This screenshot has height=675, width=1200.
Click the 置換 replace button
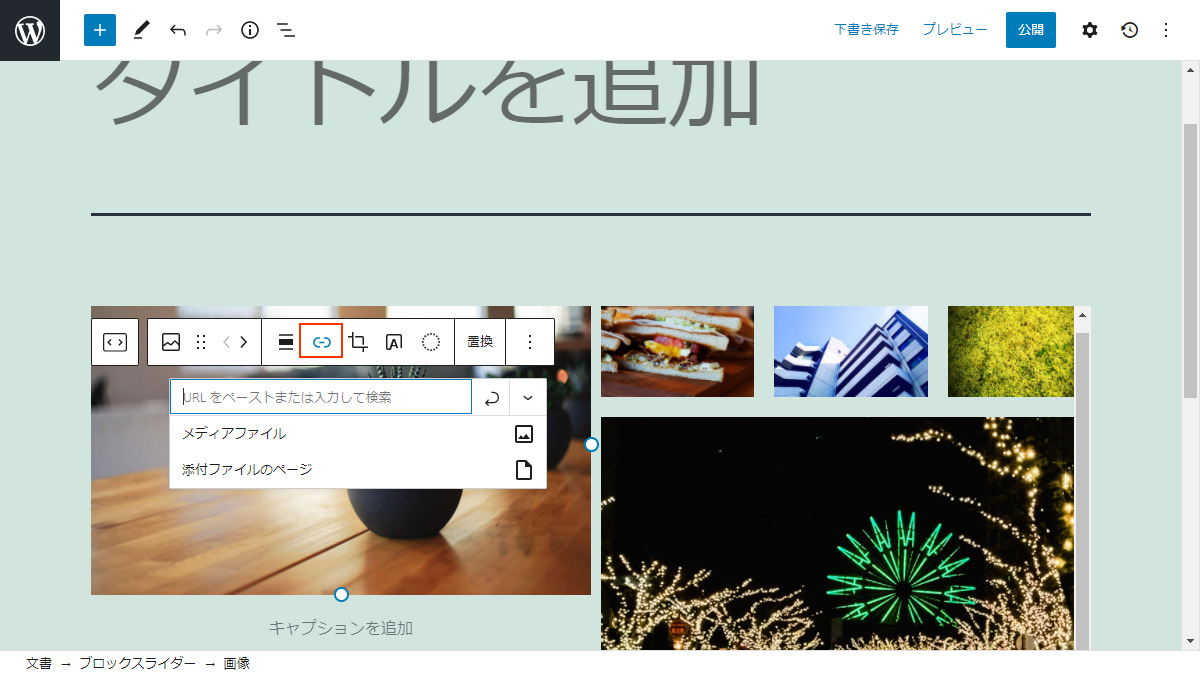click(x=480, y=342)
